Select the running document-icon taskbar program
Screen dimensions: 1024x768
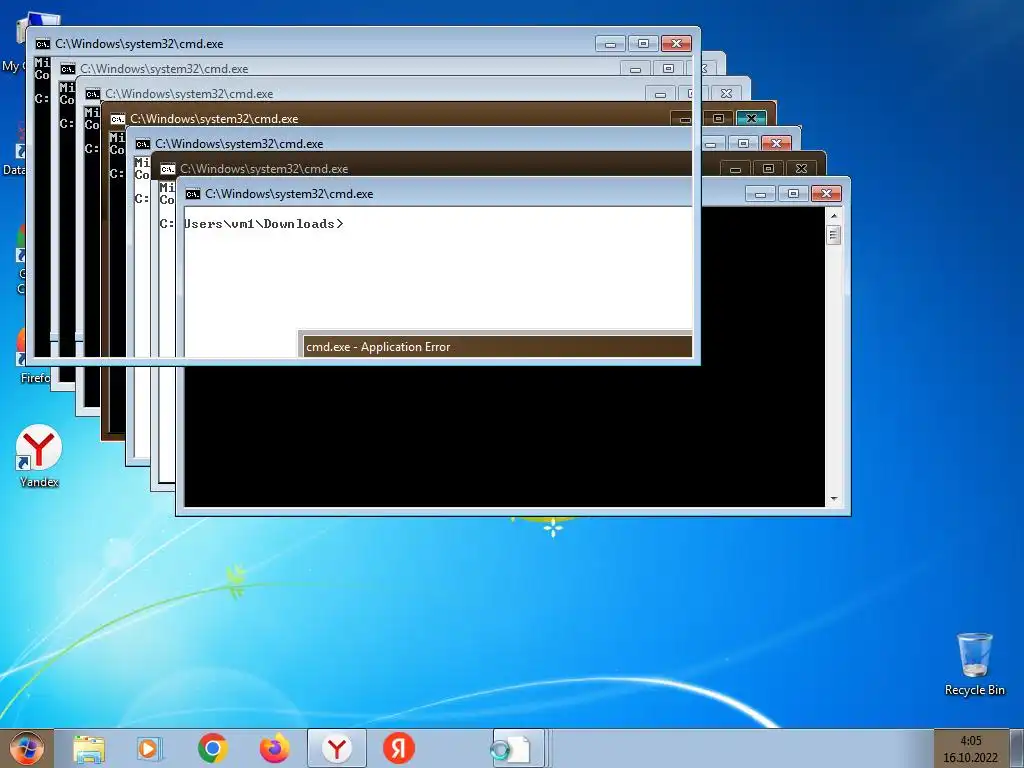coord(519,748)
